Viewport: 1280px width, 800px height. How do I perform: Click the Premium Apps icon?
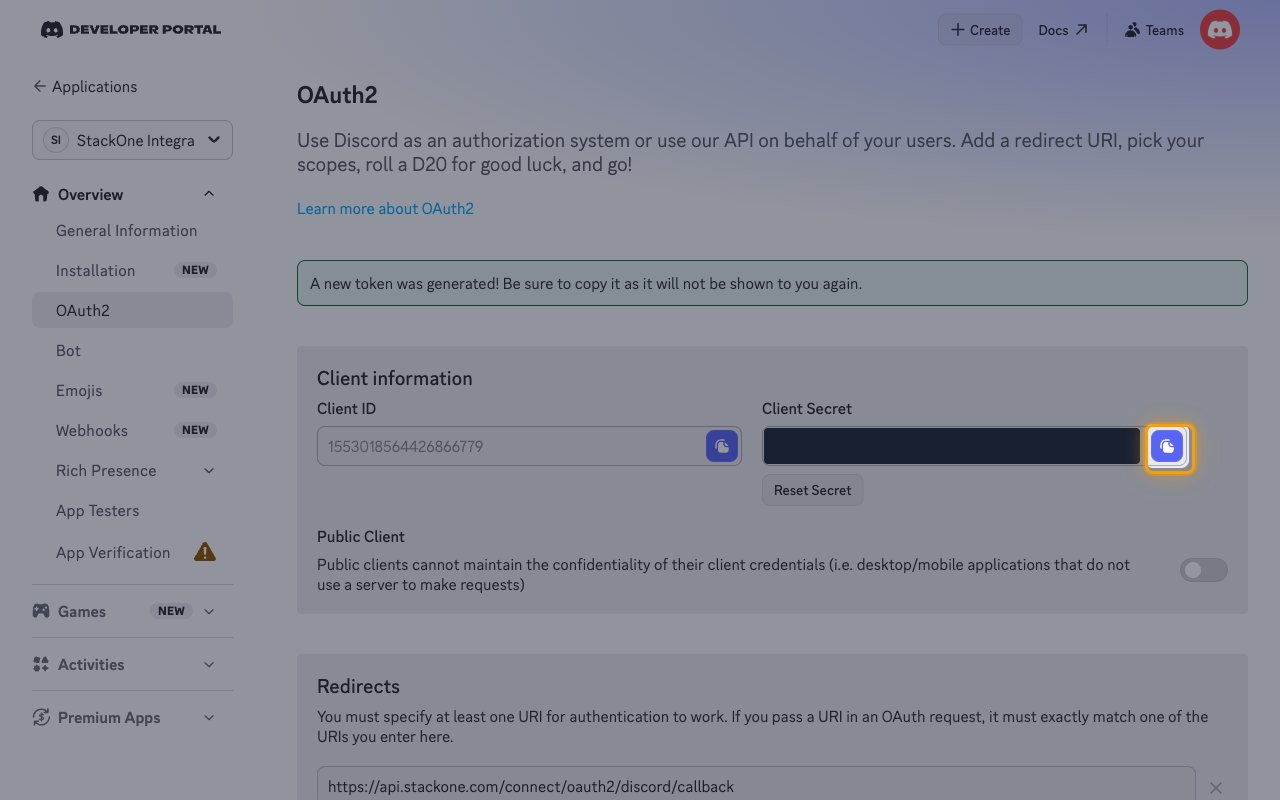pos(41,717)
